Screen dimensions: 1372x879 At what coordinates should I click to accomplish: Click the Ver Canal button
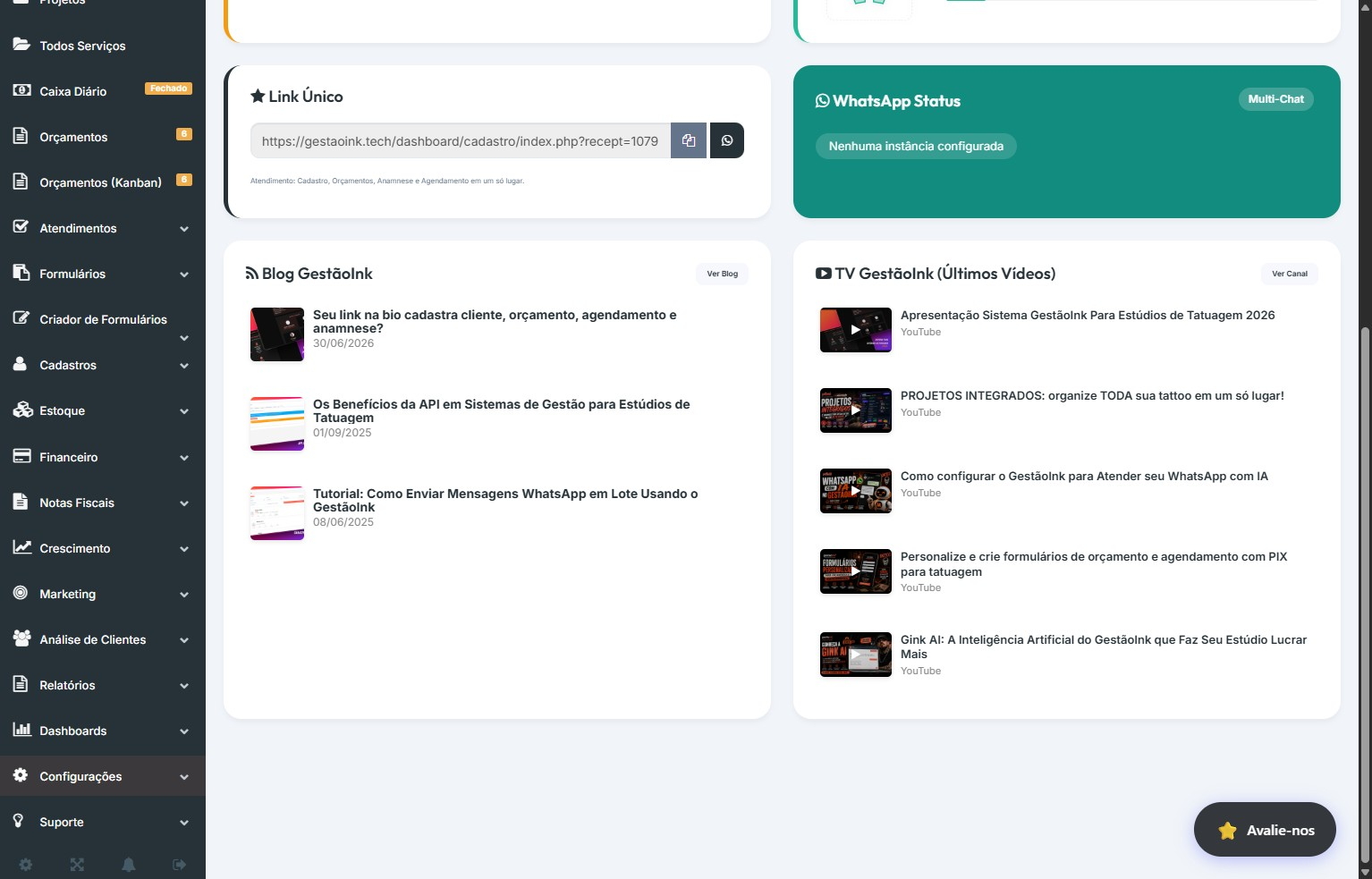1290,274
